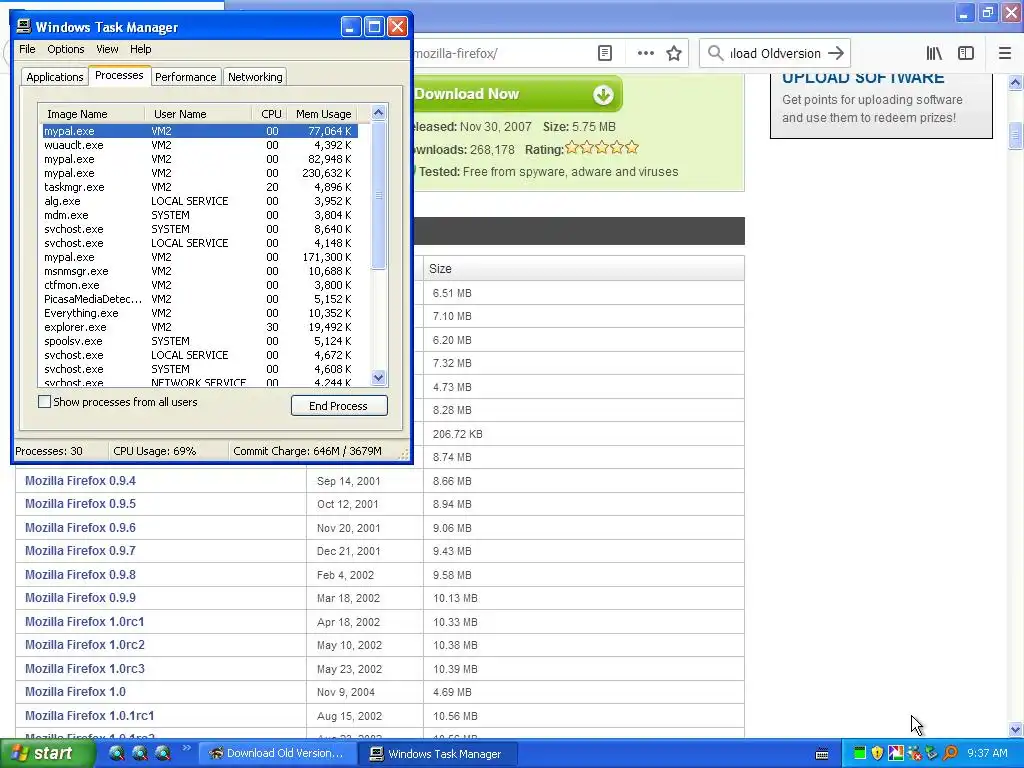
Task: Click the browser search input field
Action: (775, 54)
